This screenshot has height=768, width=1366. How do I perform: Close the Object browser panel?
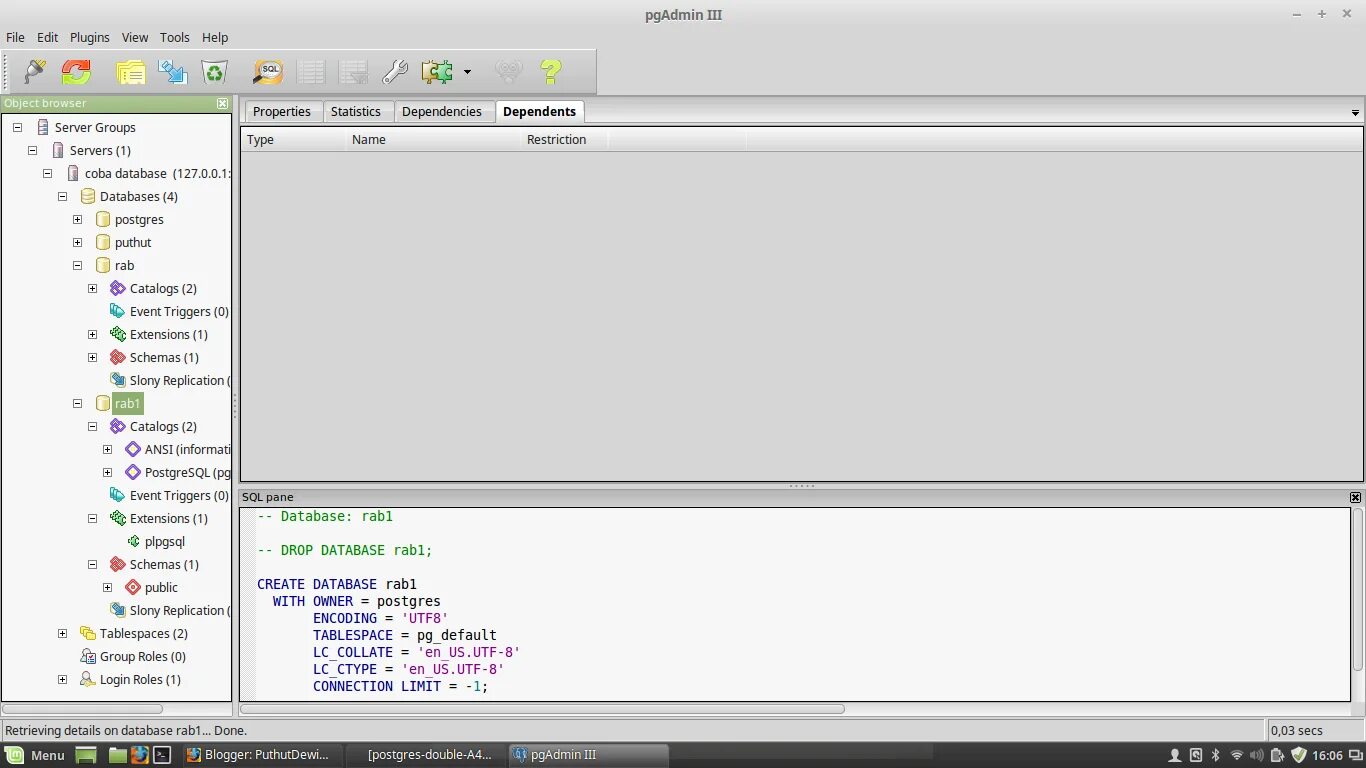[x=223, y=103]
